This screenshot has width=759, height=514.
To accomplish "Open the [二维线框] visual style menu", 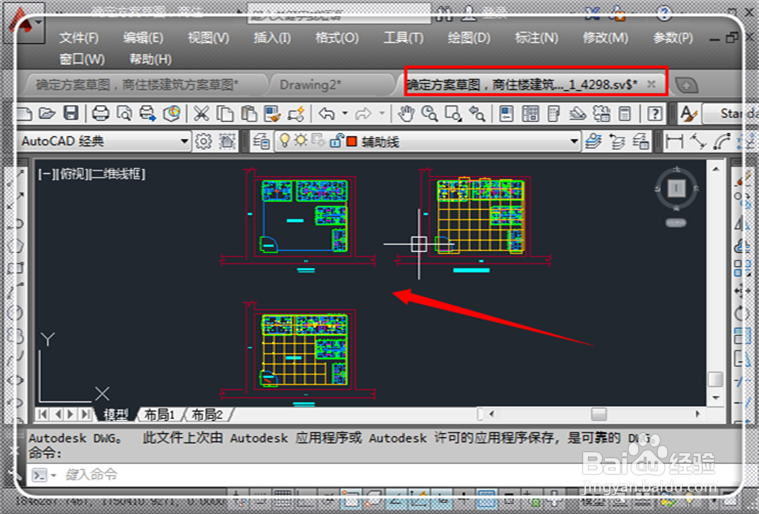I will [117, 174].
